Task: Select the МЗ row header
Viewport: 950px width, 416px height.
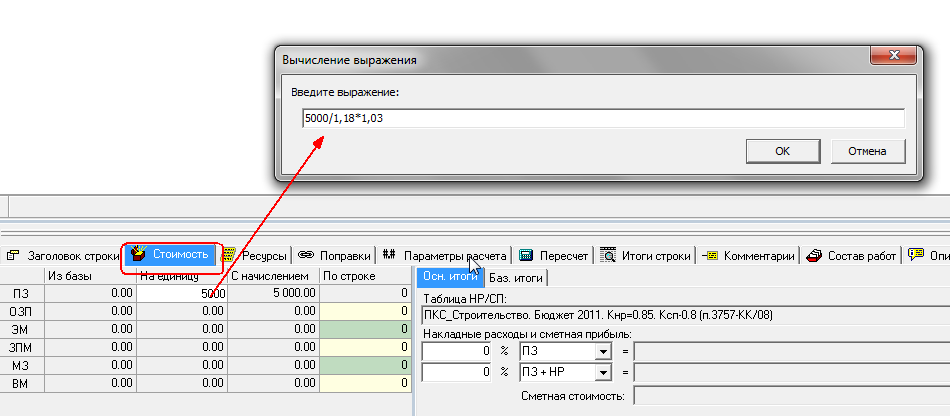Action: pyautogui.click(x=22, y=365)
